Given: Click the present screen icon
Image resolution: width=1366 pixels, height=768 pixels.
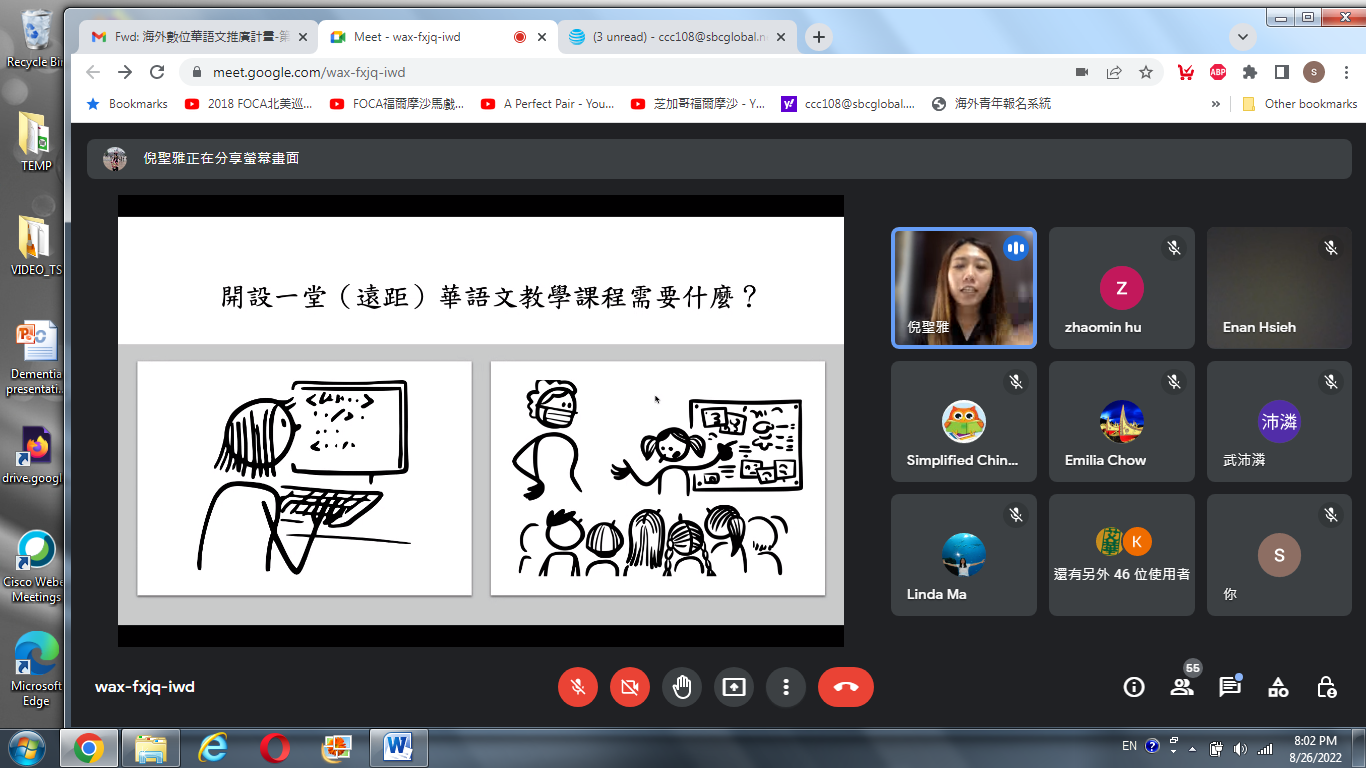Looking at the screenshot, I should [734, 687].
